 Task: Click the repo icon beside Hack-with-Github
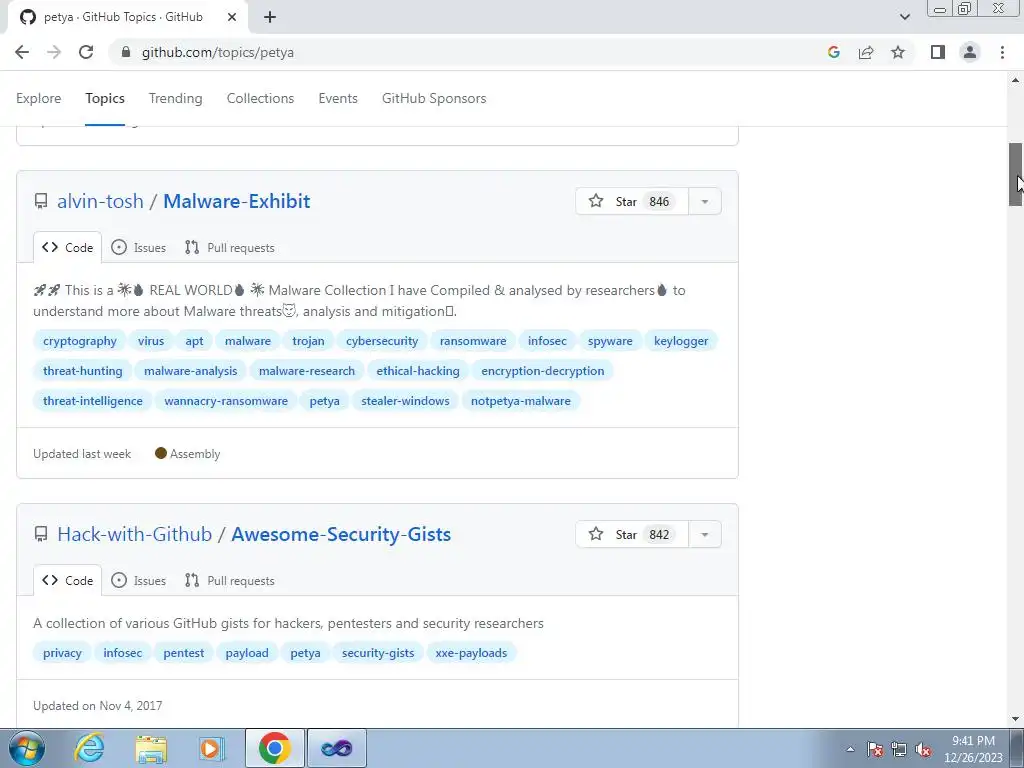[x=40, y=534]
